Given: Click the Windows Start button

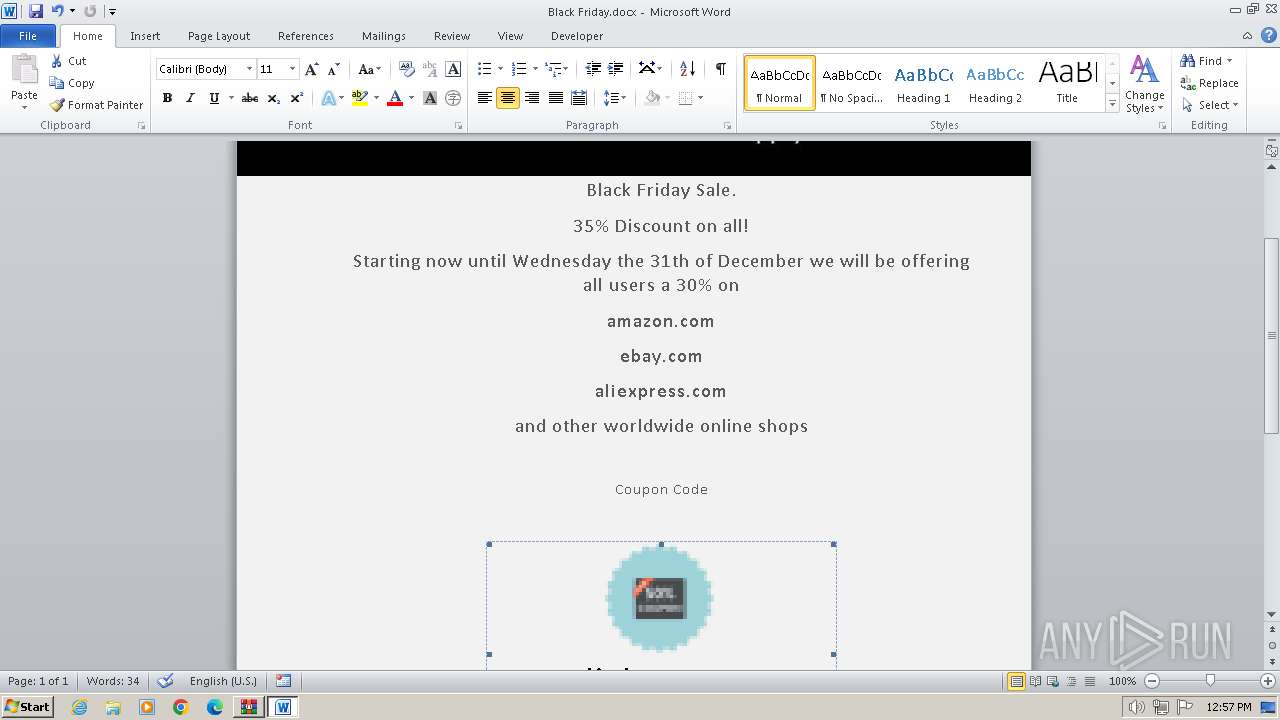Looking at the screenshot, I should [27, 707].
